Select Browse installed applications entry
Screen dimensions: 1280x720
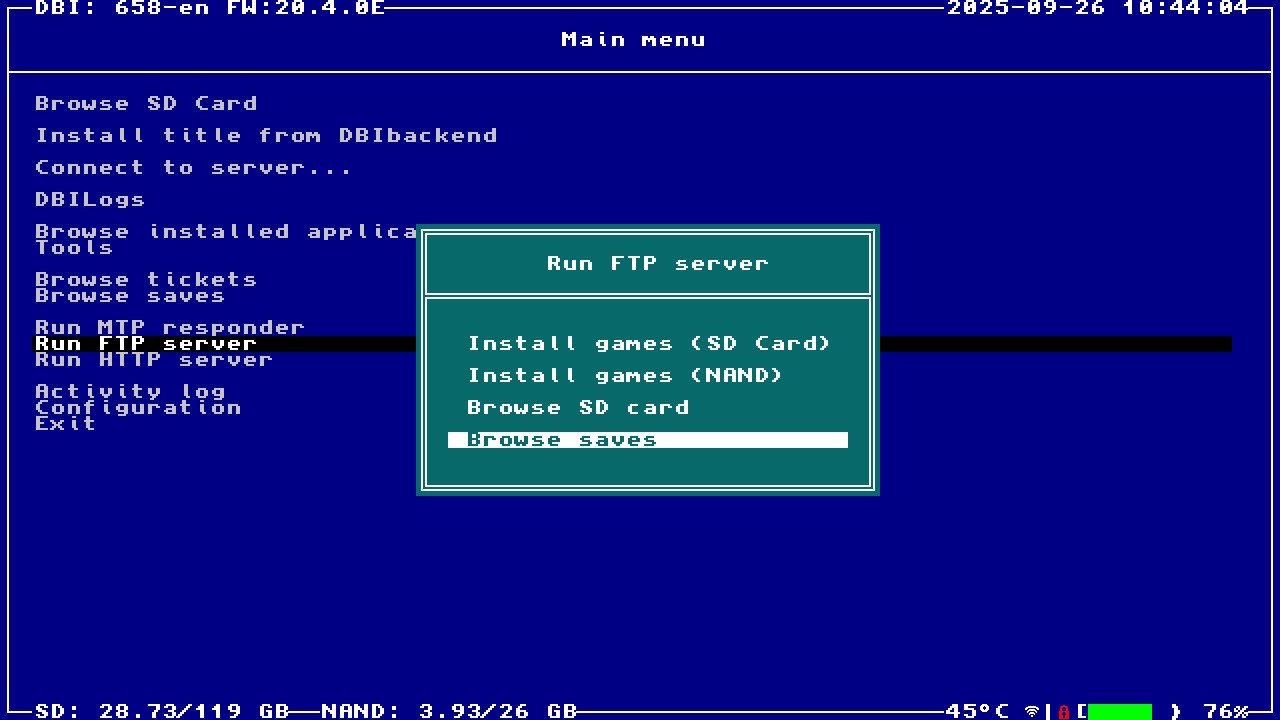click(x=226, y=232)
